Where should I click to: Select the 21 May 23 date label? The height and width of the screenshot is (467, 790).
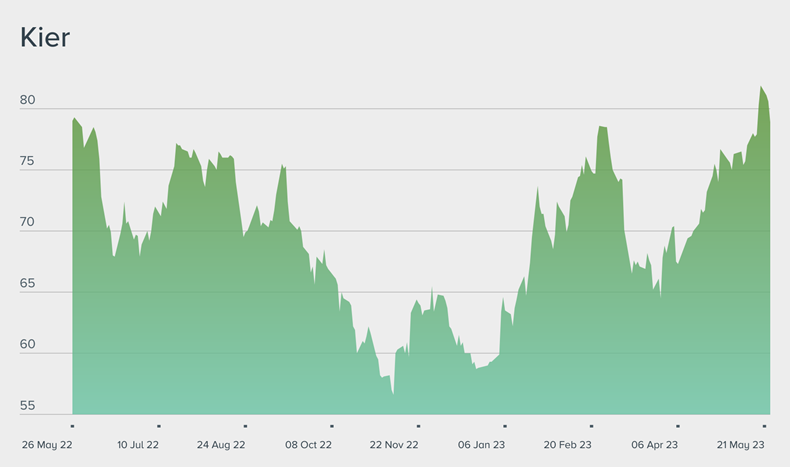coord(741,444)
